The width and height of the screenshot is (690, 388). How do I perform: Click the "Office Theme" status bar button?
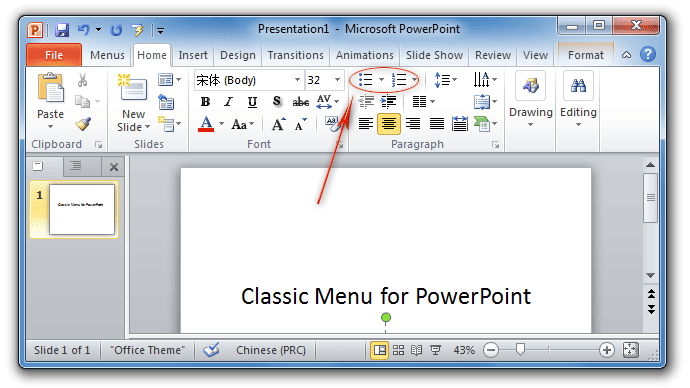(x=148, y=350)
